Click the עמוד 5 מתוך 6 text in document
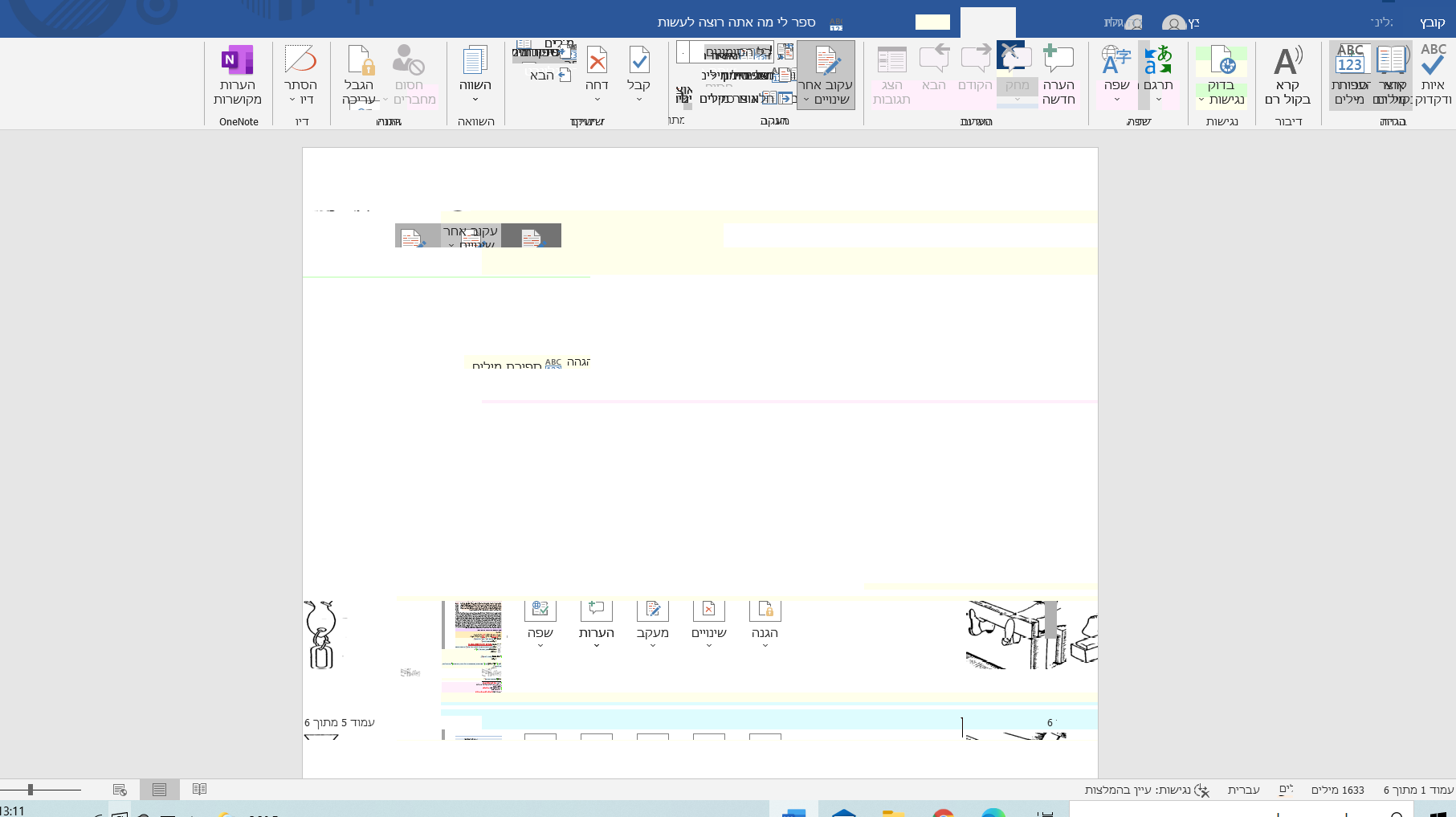The width and height of the screenshot is (1456, 817). click(340, 722)
